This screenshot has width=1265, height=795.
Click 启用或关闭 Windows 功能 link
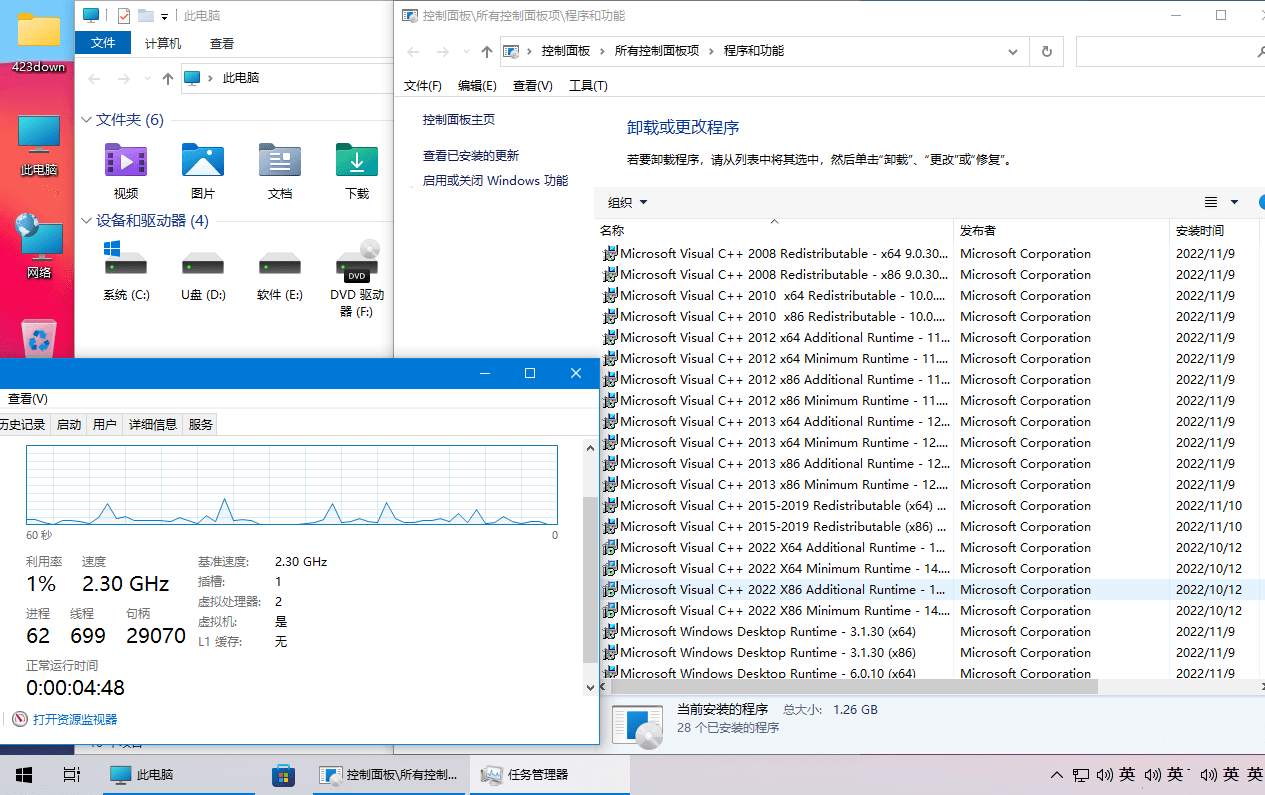(x=495, y=181)
